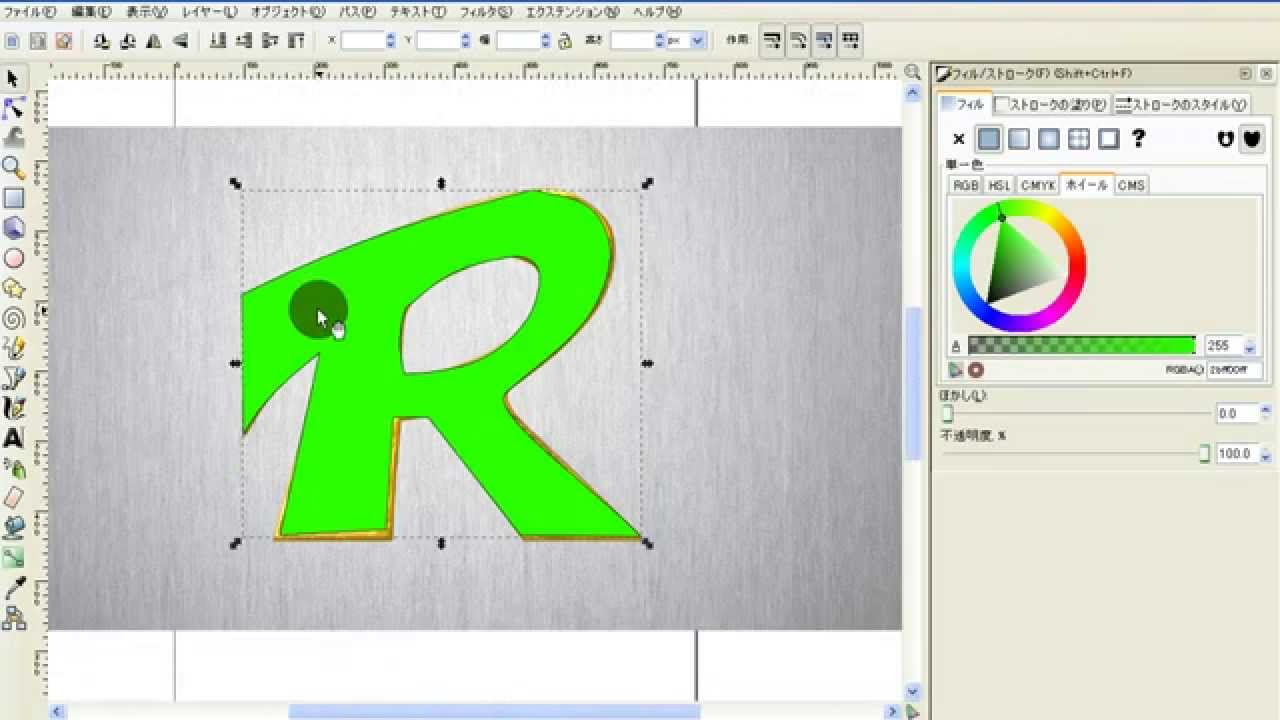
Task: Select the Spiral tool
Action: (13, 318)
